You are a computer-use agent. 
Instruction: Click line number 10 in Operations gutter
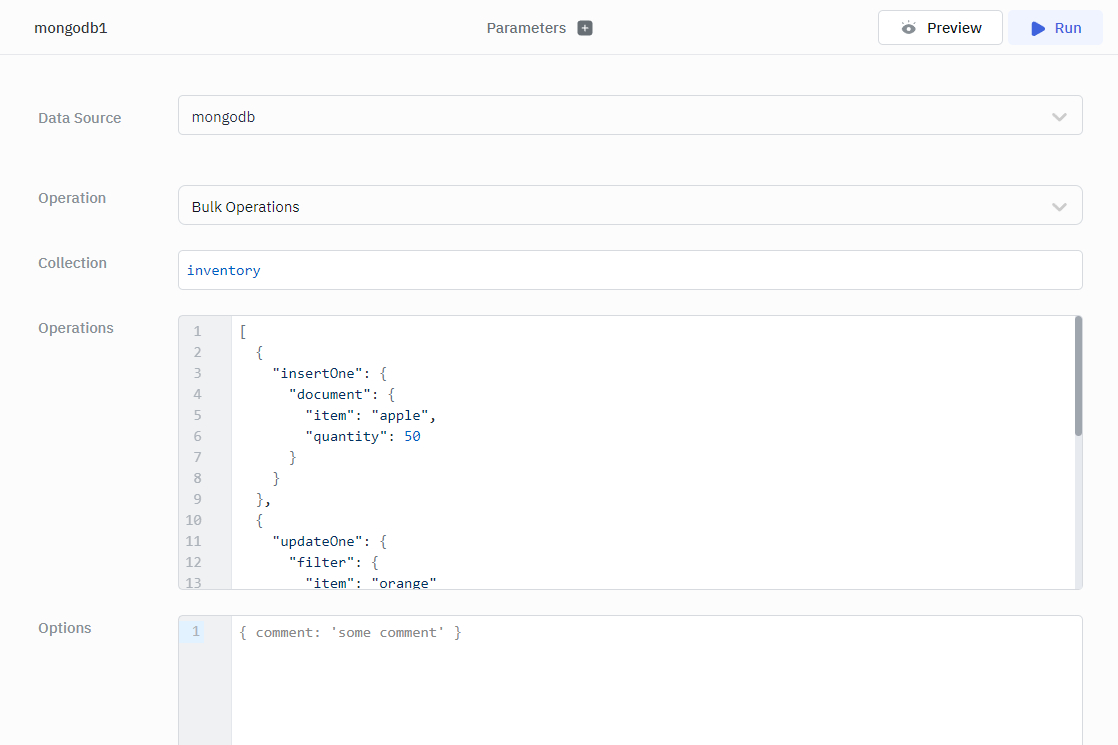(194, 520)
